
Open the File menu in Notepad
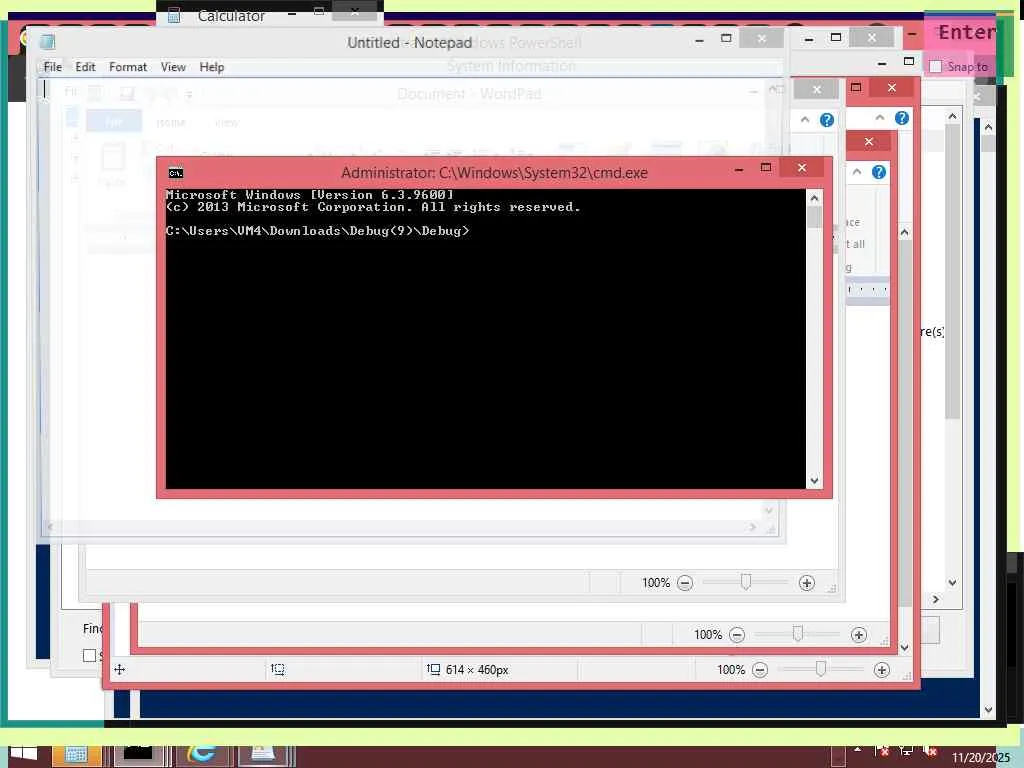[x=52, y=67]
